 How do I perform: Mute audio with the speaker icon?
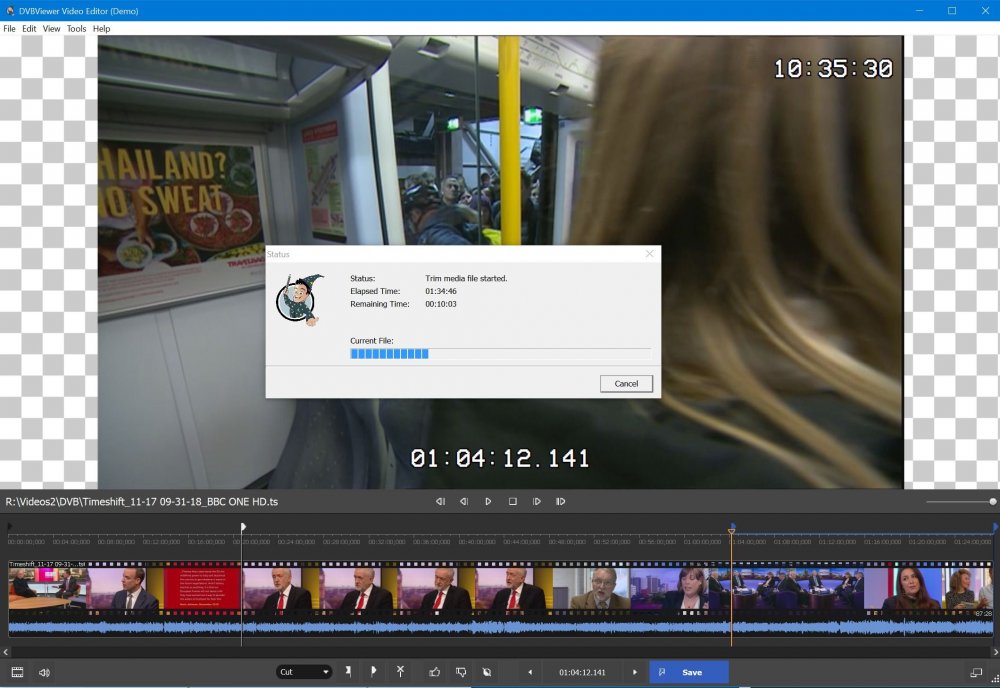(44, 672)
